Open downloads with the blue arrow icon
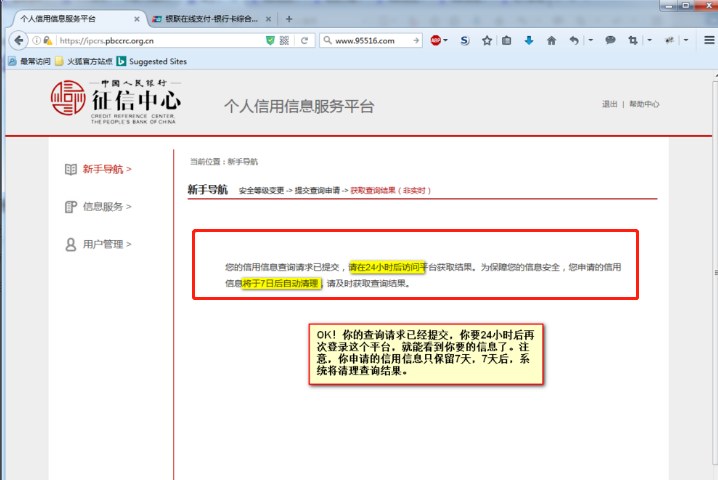718x480 pixels. click(x=528, y=41)
